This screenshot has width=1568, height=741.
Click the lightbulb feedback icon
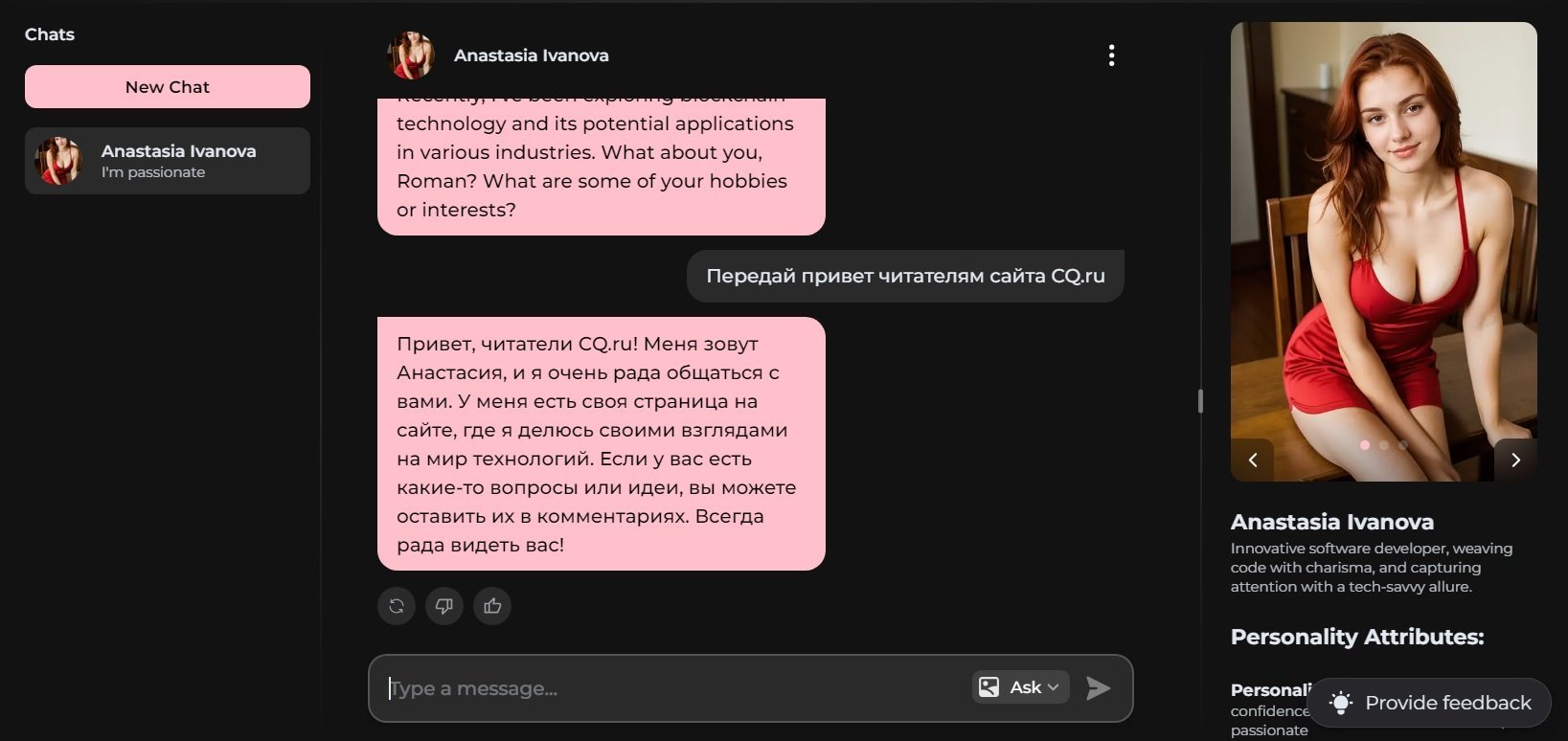point(1341,703)
